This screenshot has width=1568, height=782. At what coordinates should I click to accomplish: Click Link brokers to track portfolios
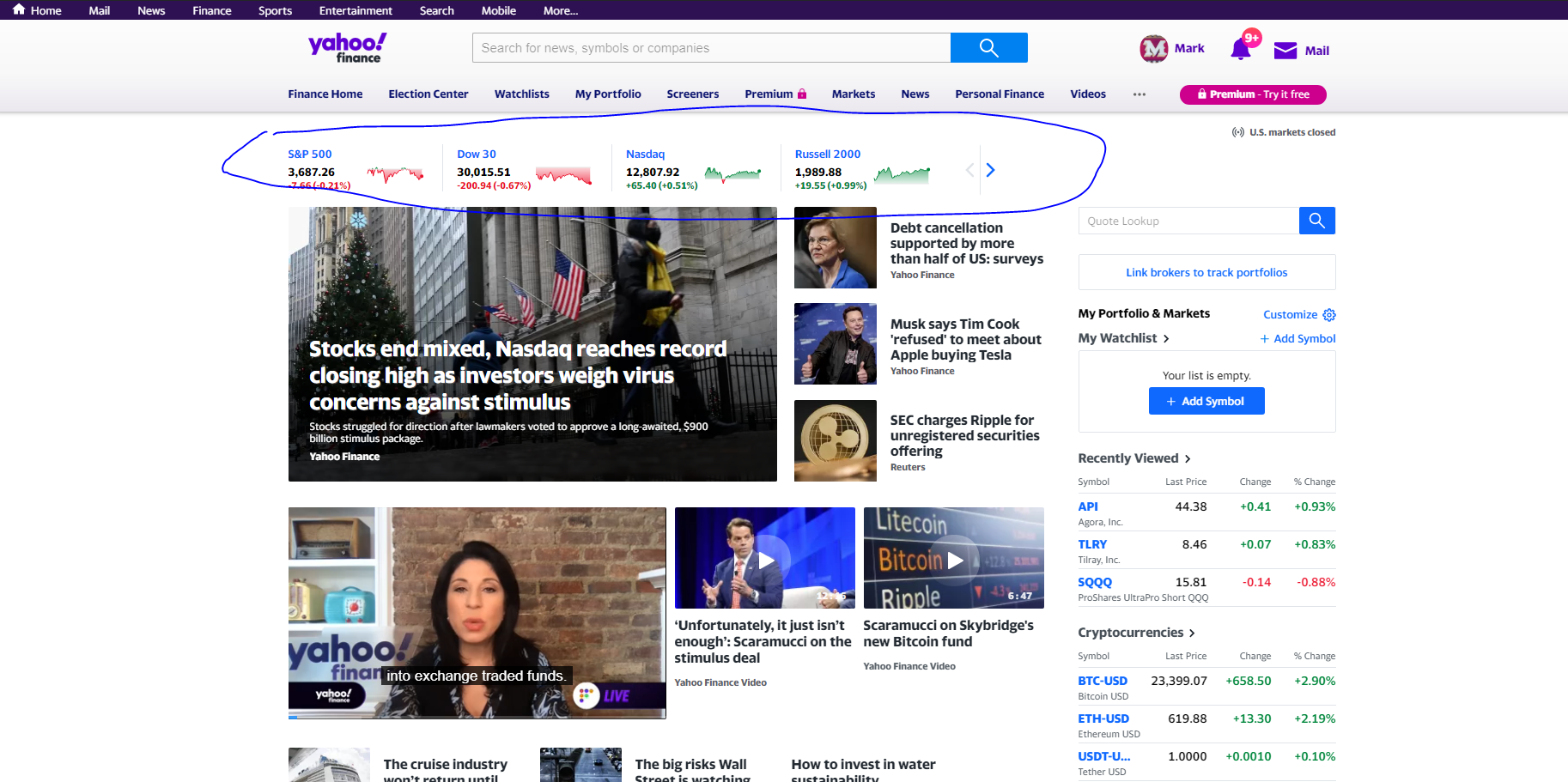[1206, 272]
